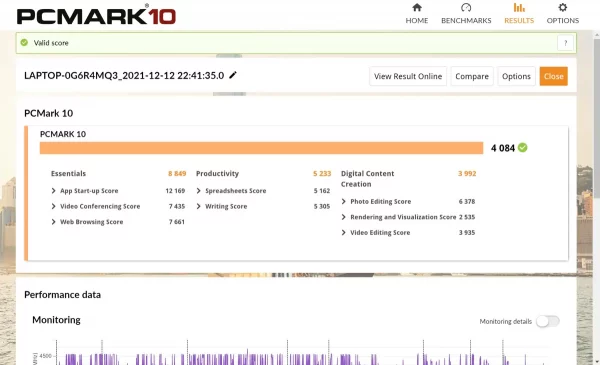
Task: Expand Rendering and Visualization Score details
Action: (x=343, y=217)
